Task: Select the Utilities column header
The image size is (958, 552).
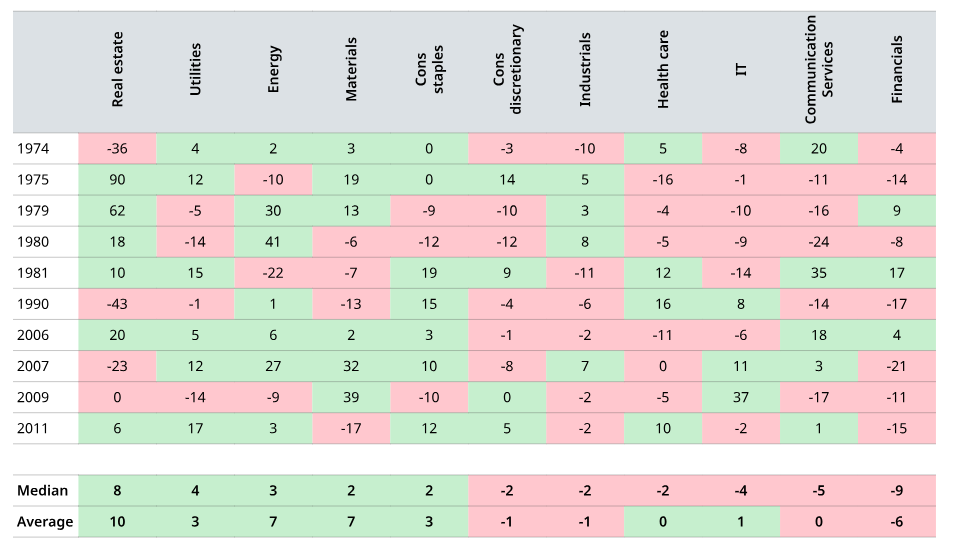Action: (195, 70)
